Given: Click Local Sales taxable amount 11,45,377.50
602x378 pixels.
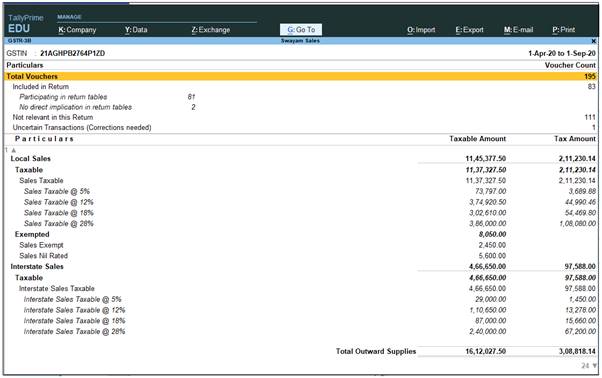Looking at the screenshot, I should tap(486, 158).
